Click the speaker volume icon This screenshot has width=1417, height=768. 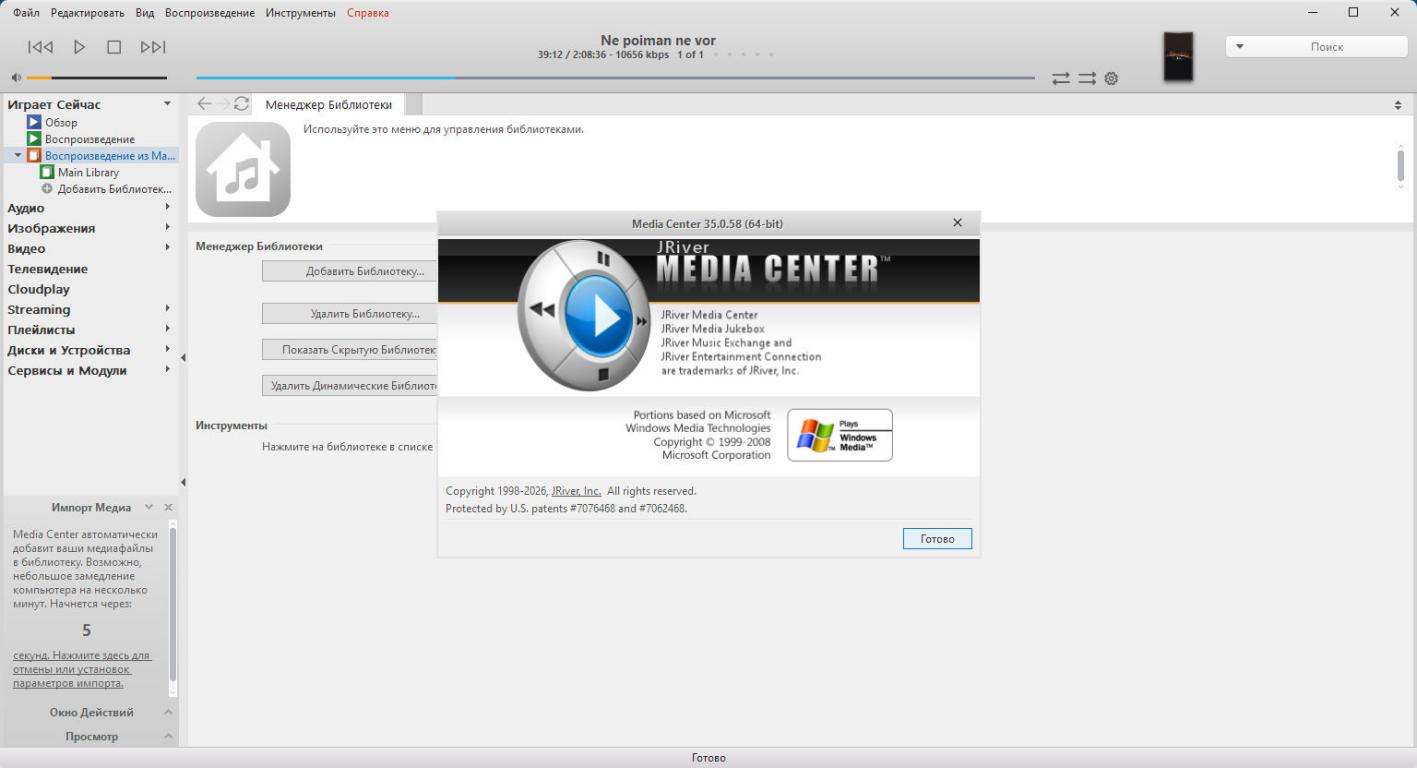pos(16,78)
